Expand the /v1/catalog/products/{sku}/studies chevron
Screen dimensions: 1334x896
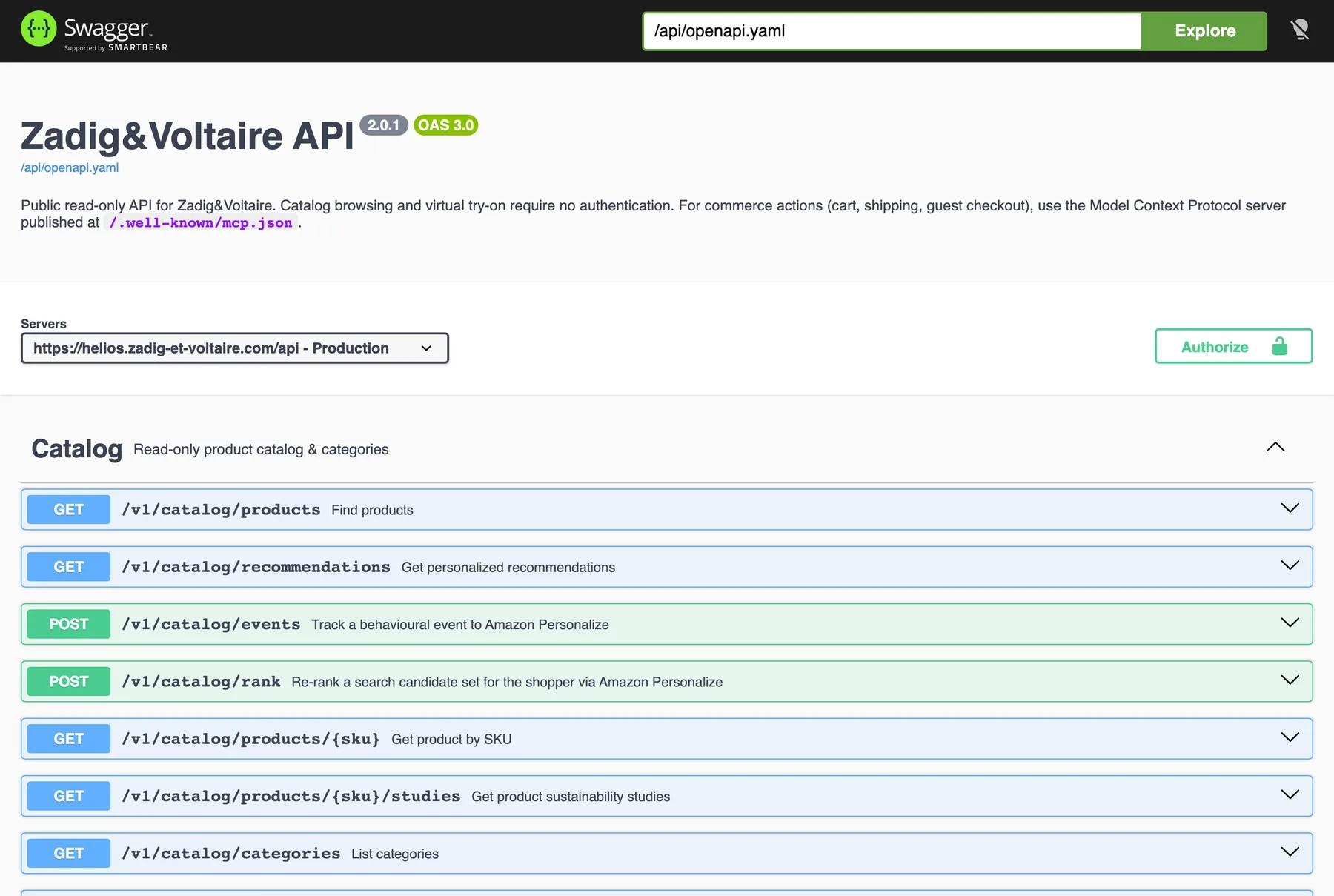[x=1290, y=794]
